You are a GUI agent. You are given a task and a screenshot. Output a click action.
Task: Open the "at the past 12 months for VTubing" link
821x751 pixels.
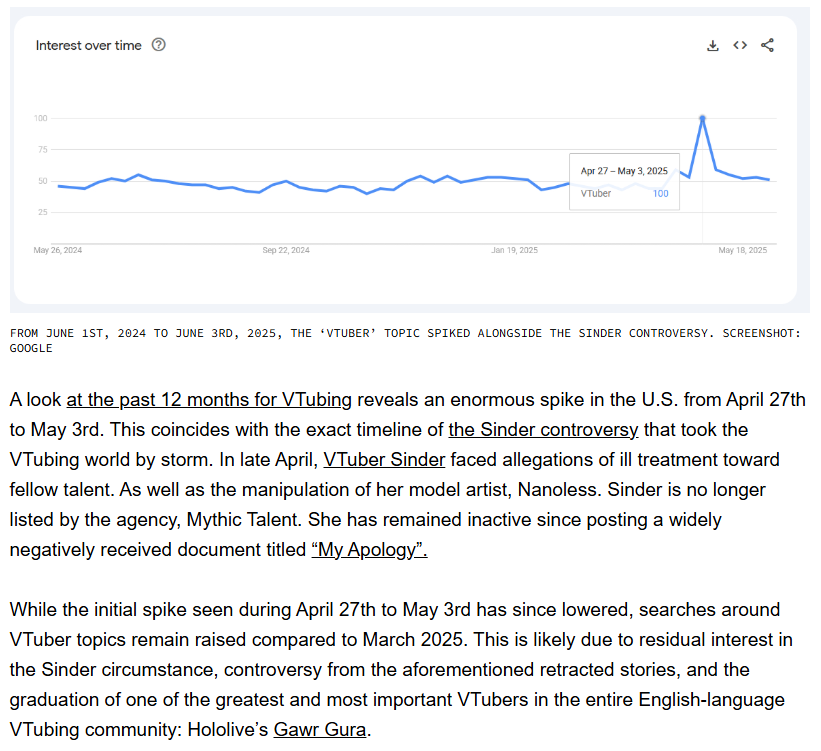(x=209, y=400)
